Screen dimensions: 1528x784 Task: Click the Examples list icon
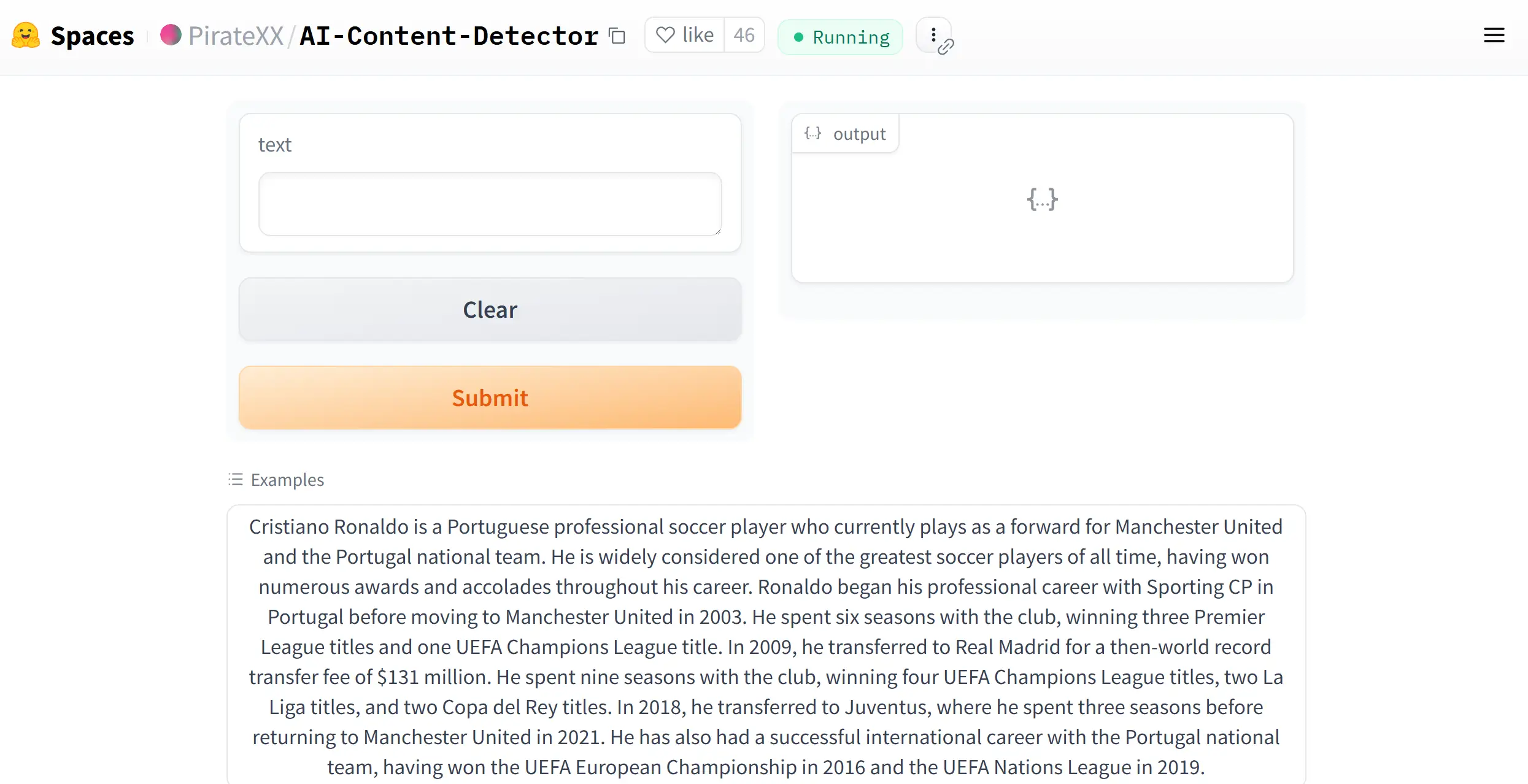coord(236,479)
